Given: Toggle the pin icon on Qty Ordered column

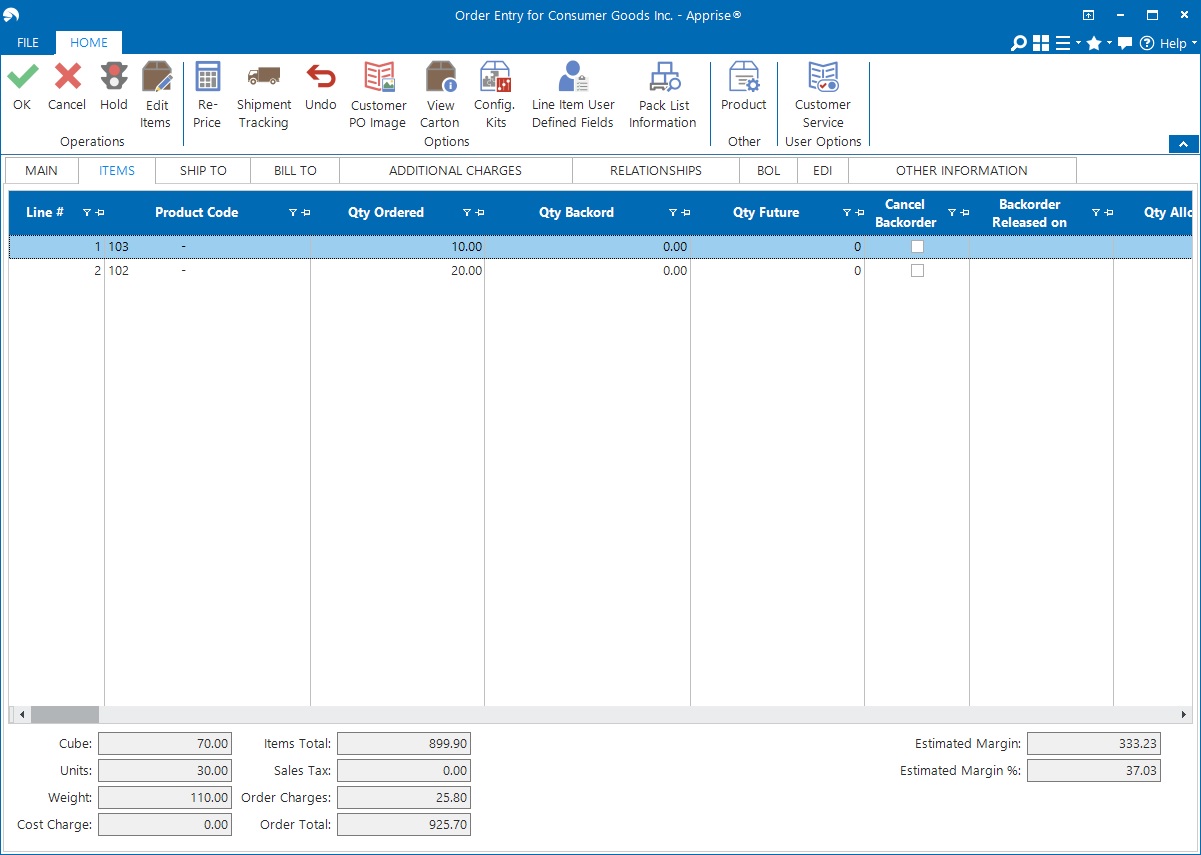Looking at the screenshot, I should (x=480, y=213).
